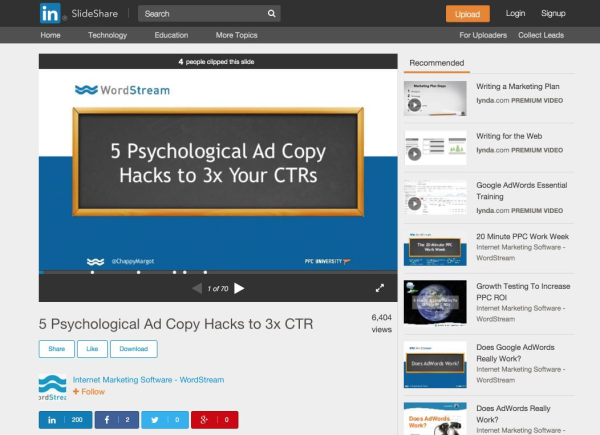Open Internet Marketing Software - WordStream profile link

tap(148, 380)
